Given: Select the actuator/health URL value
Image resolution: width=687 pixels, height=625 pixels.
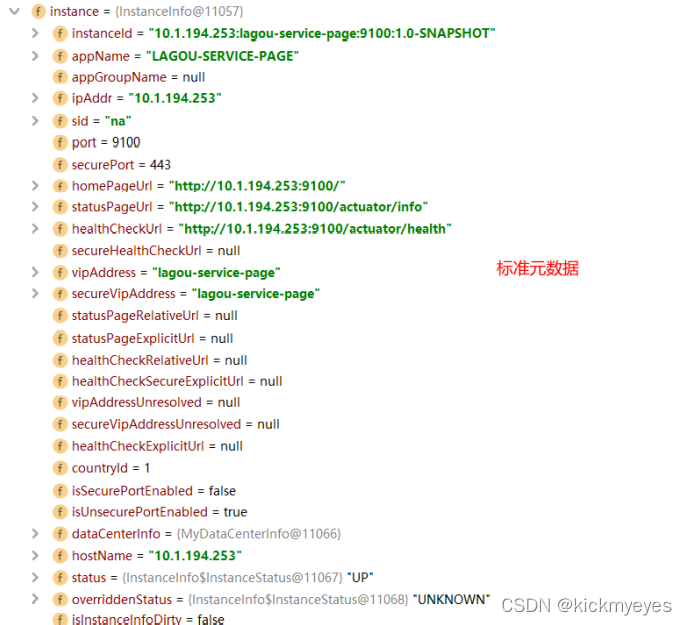Looking at the screenshot, I should (315, 229).
